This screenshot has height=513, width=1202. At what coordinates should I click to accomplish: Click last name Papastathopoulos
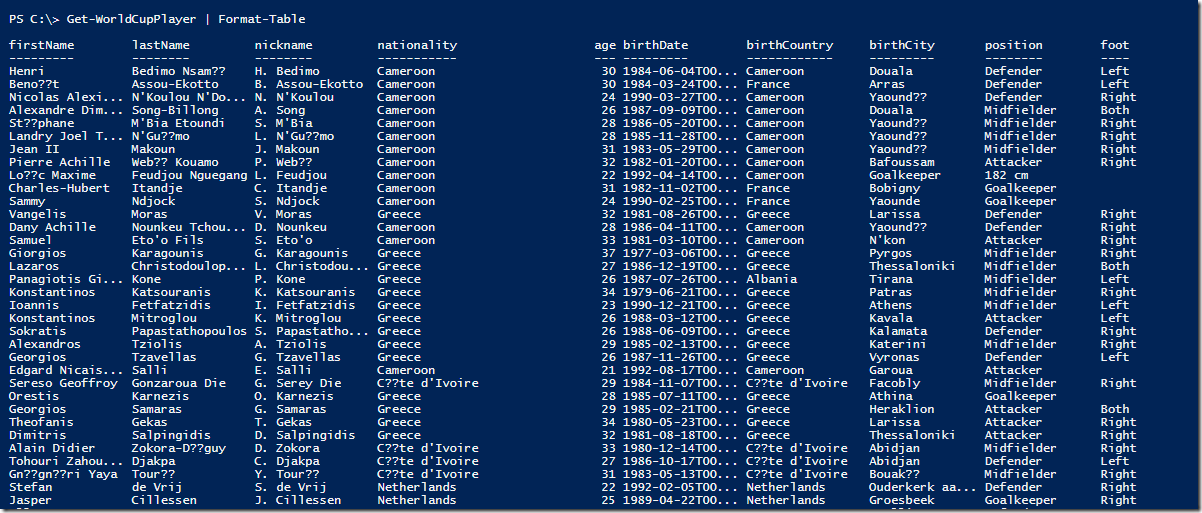(190, 331)
